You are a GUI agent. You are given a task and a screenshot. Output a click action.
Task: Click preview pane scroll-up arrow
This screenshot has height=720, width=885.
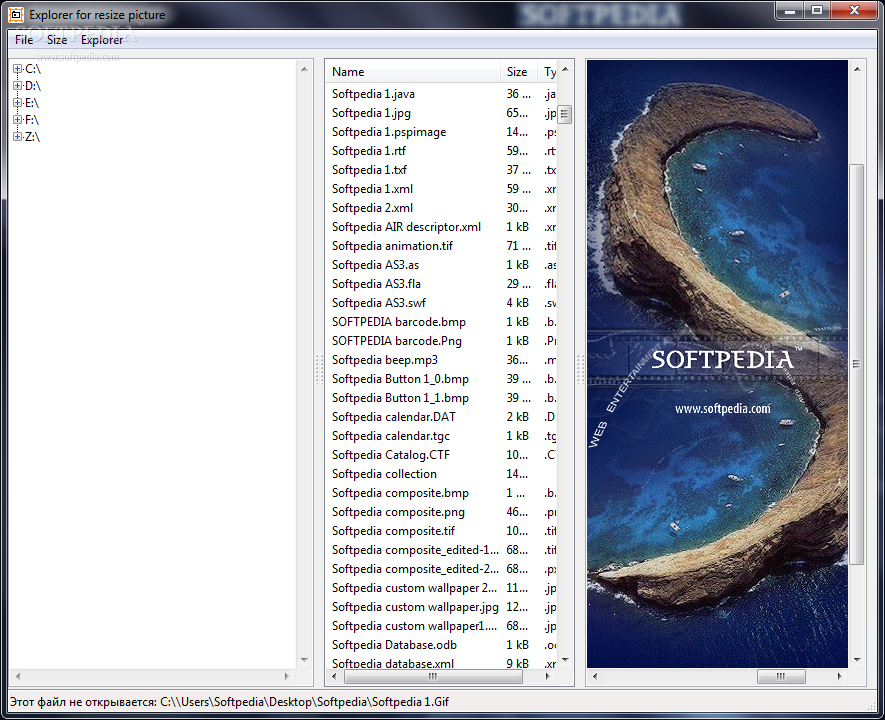pyautogui.click(x=857, y=69)
